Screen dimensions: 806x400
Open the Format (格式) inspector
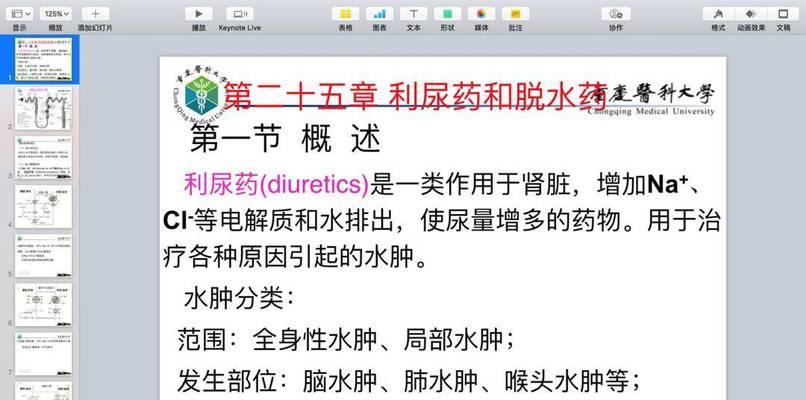(718, 14)
